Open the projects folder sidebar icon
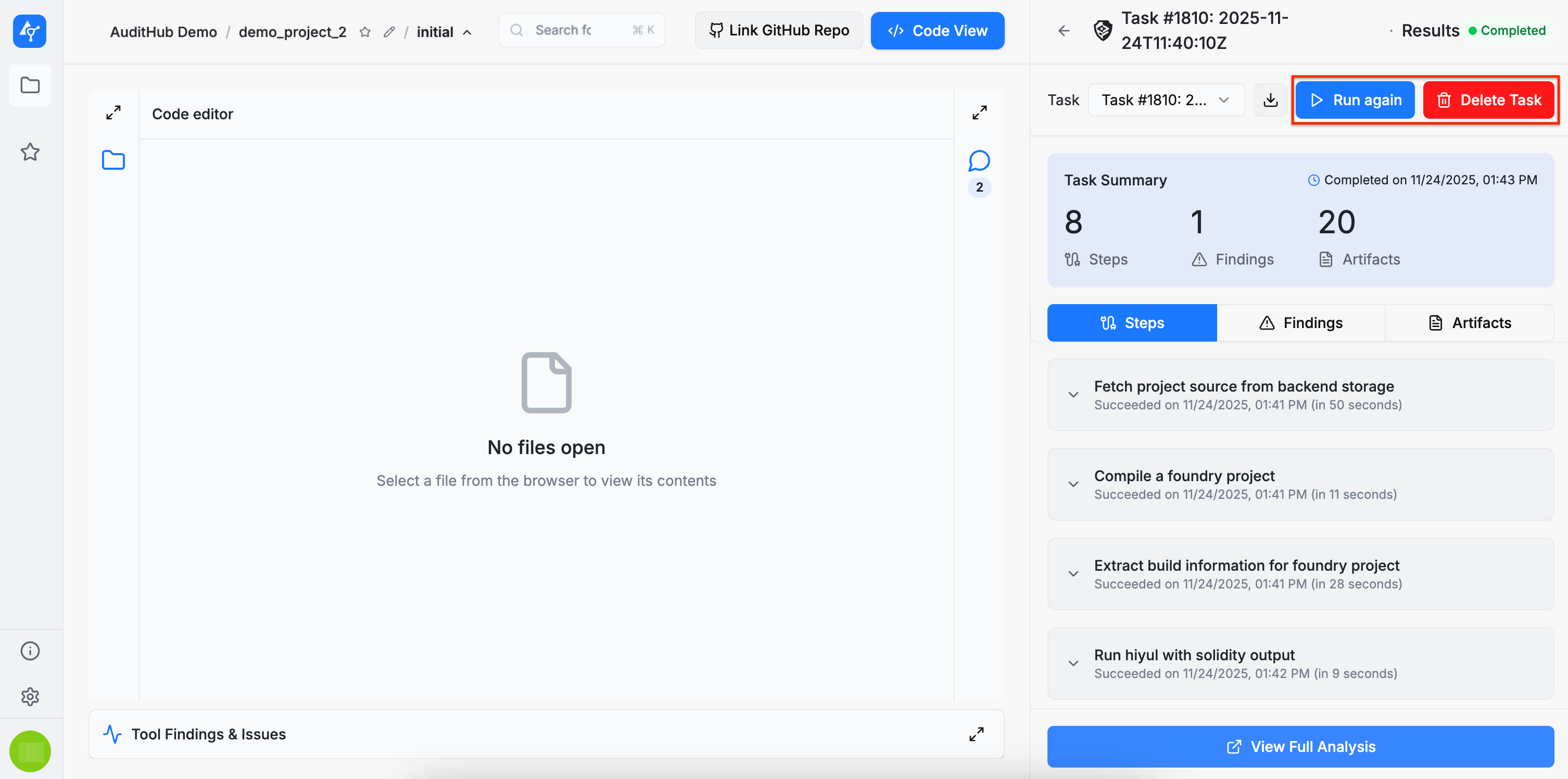This screenshot has width=1568, height=779. pyautogui.click(x=30, y=85)
